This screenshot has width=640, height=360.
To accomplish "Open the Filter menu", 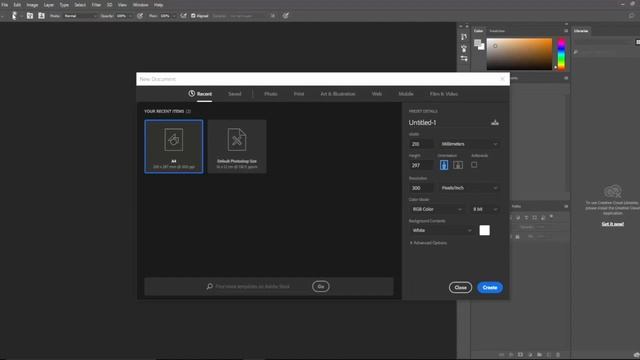I will coord(96,5).
